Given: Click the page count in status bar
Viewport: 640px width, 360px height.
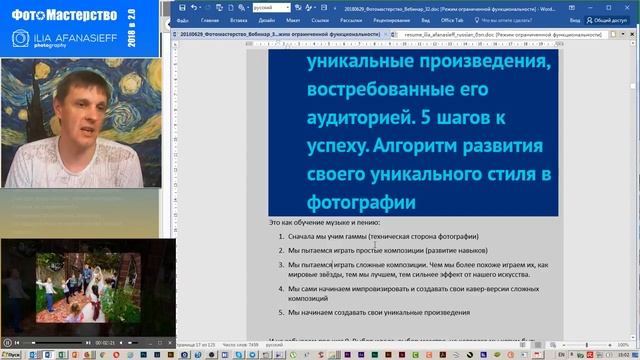Looking at the screenshot, I should [x=197, y=345].
